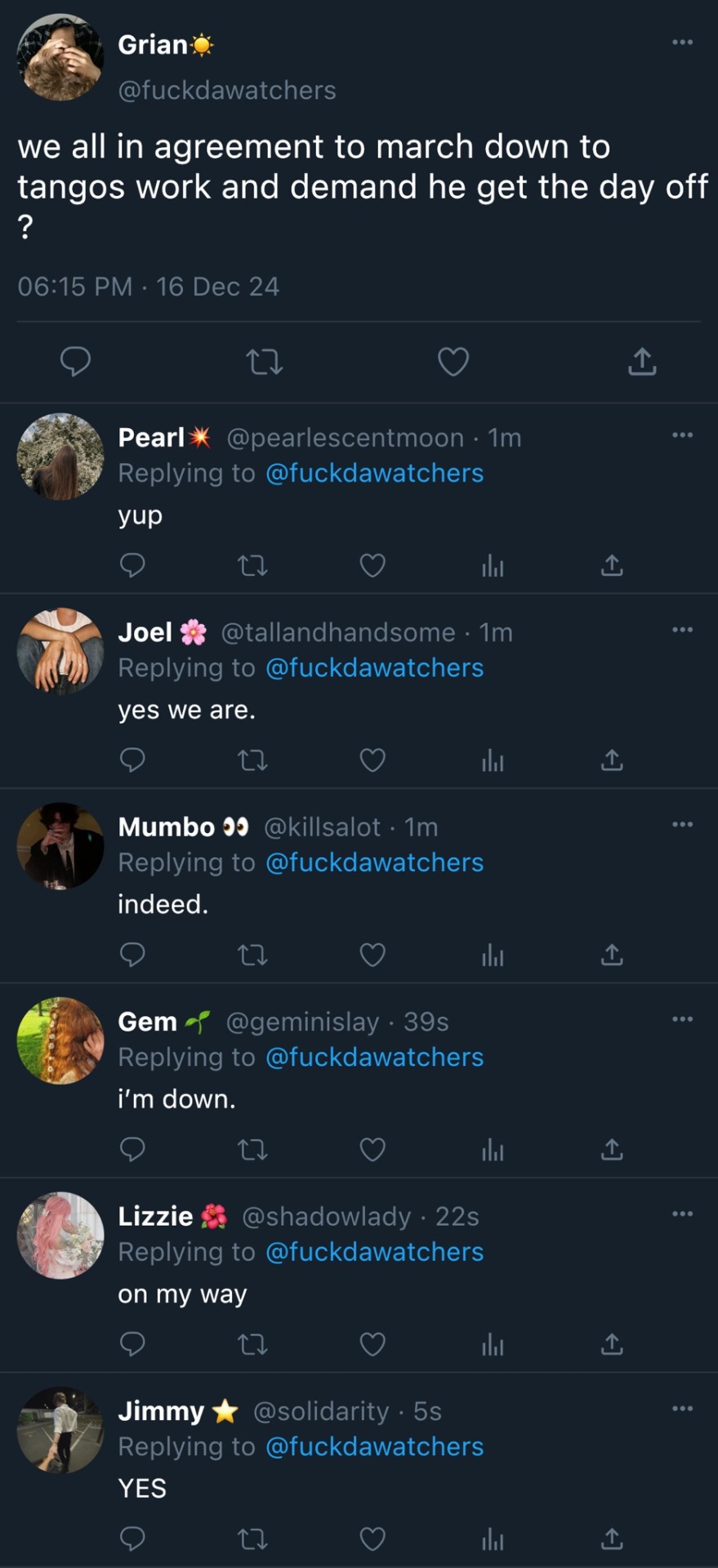The image size is (718, 1568).
Task: Open more options menu on Joel's reply
Action: [x=682, y=630]
